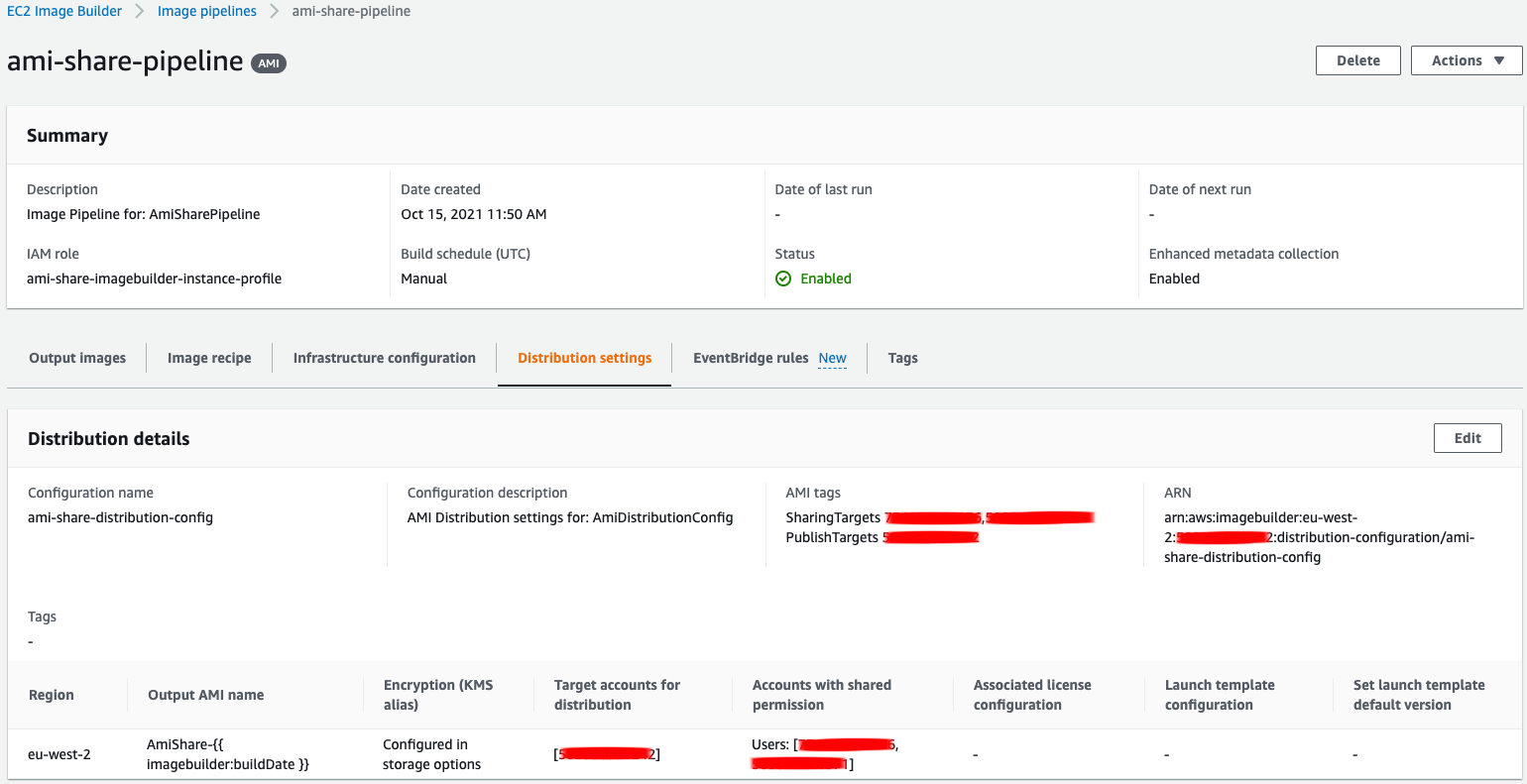Click 'Users:' shared permission cell
This screenshot has height=784, width=1527.
click(x=826, y=754)
